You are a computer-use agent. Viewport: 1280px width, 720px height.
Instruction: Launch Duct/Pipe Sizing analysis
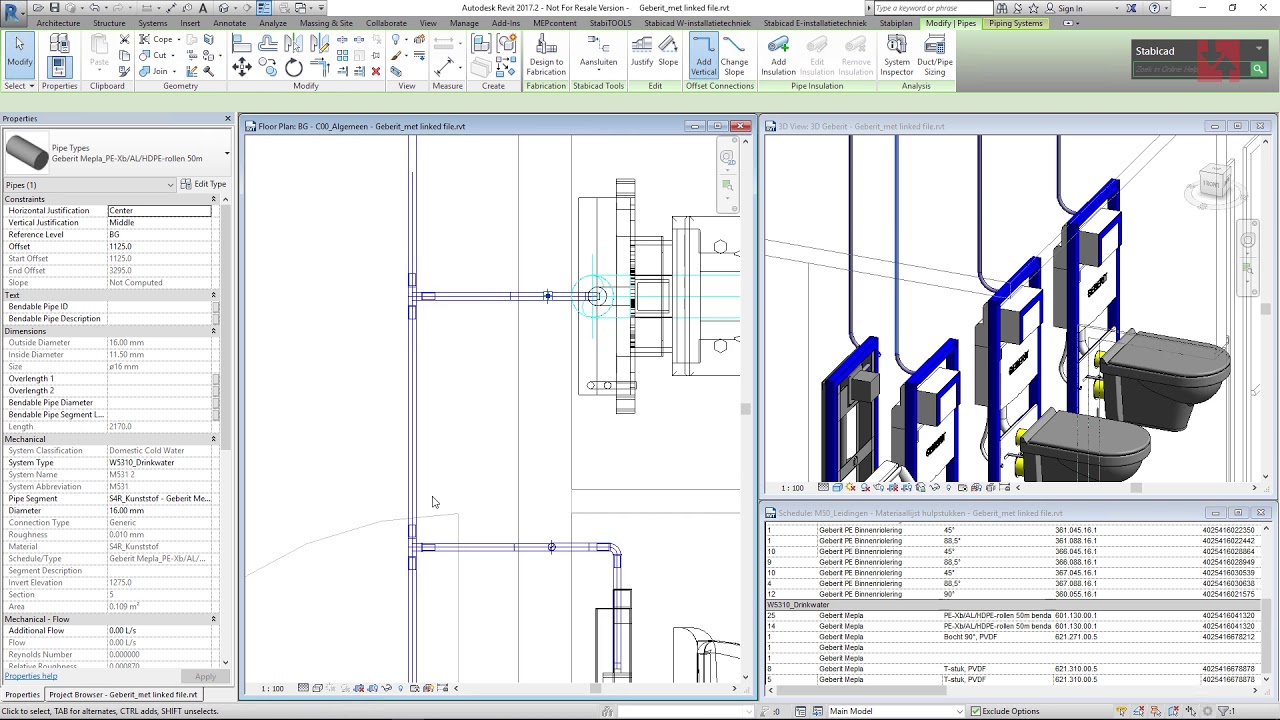935,56
